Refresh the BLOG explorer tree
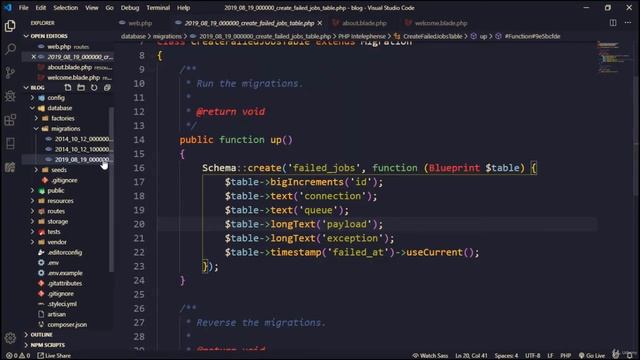 click(x=94, y=87)
